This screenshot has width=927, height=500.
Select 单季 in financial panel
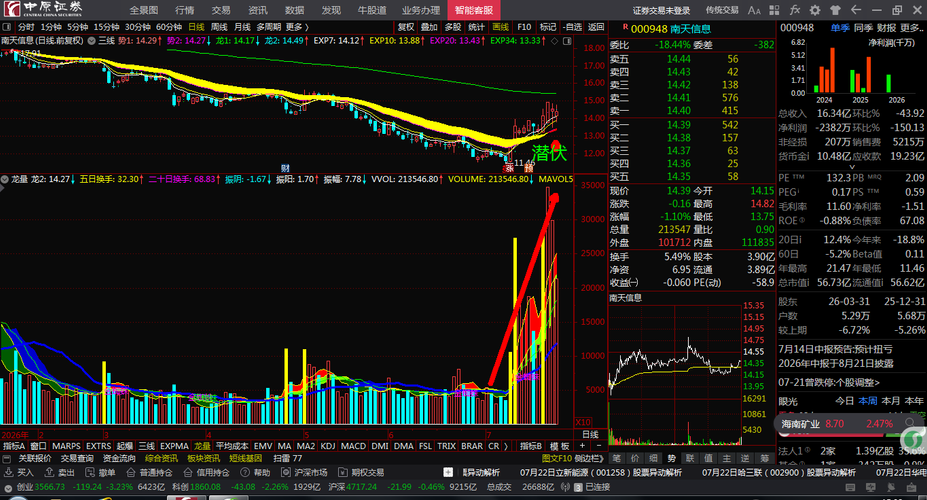tap(840, 28)
